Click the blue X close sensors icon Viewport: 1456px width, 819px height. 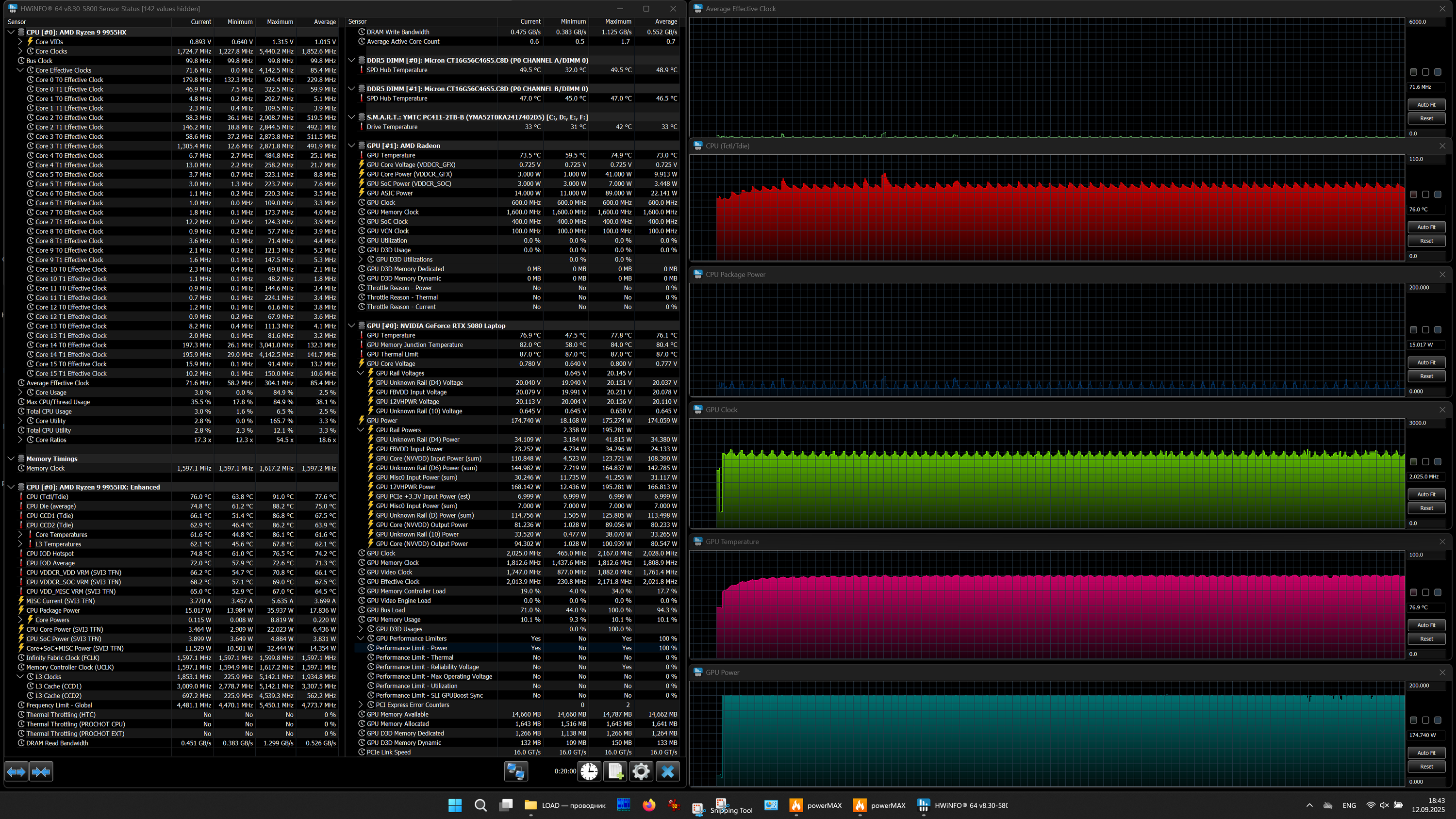pyautogui.click(x=667, y=771)
